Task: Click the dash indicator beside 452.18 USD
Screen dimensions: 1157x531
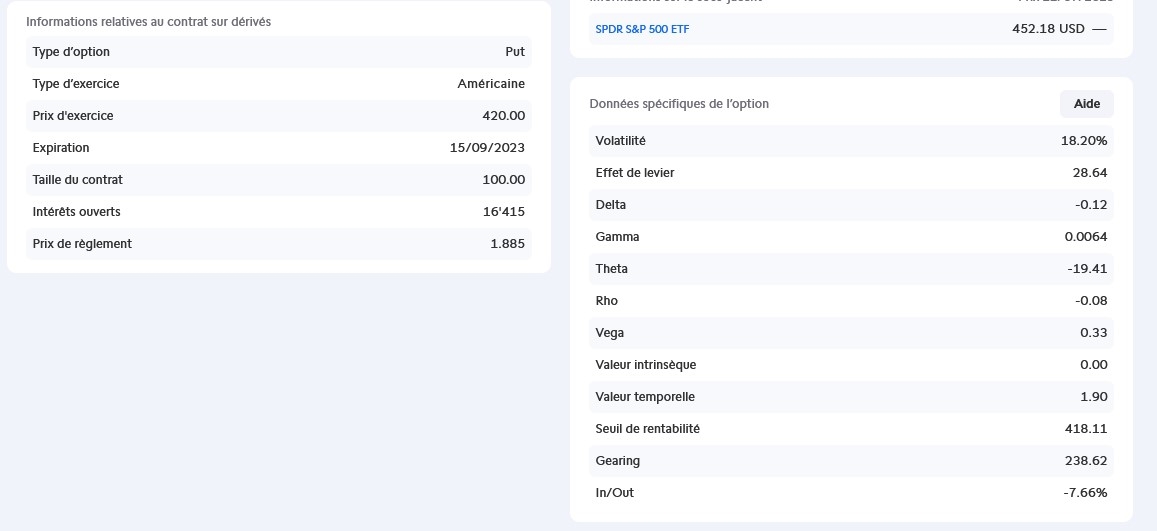Action: click(1099, 29)
